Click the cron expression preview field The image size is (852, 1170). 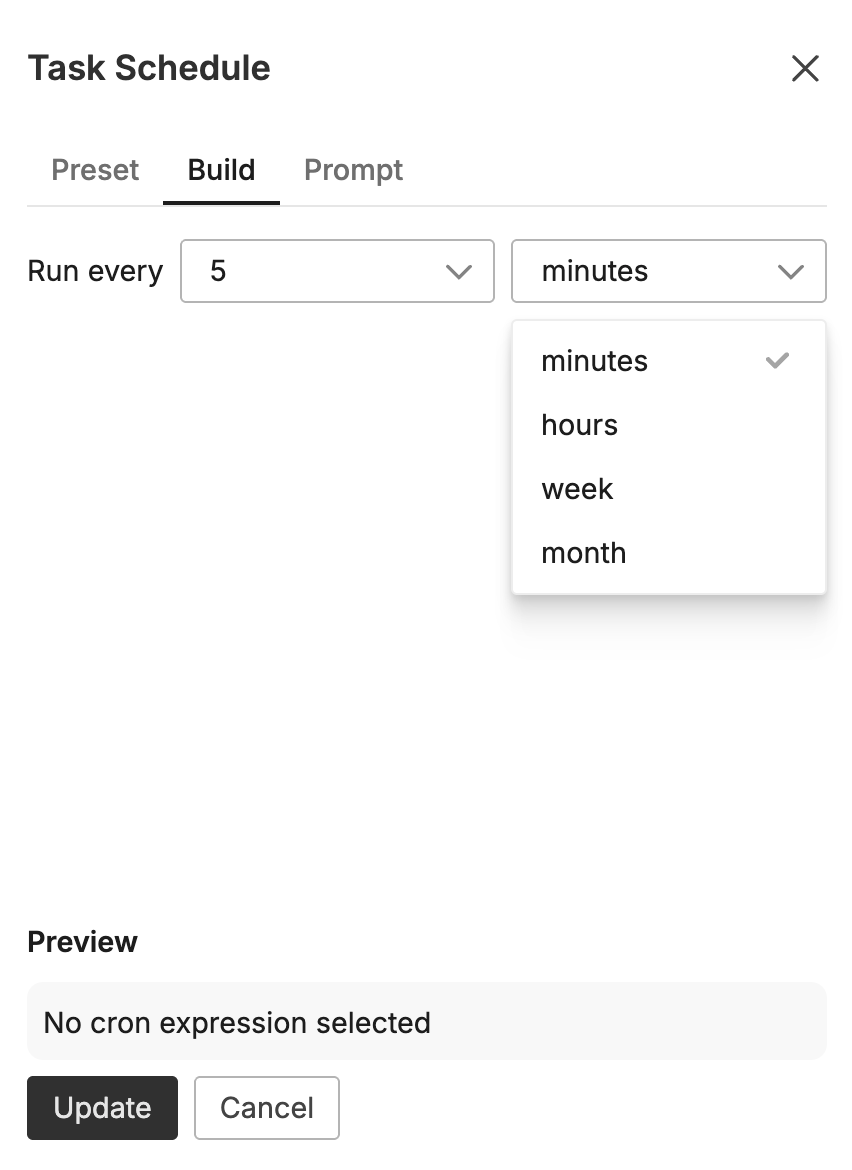click(427, 1021)
